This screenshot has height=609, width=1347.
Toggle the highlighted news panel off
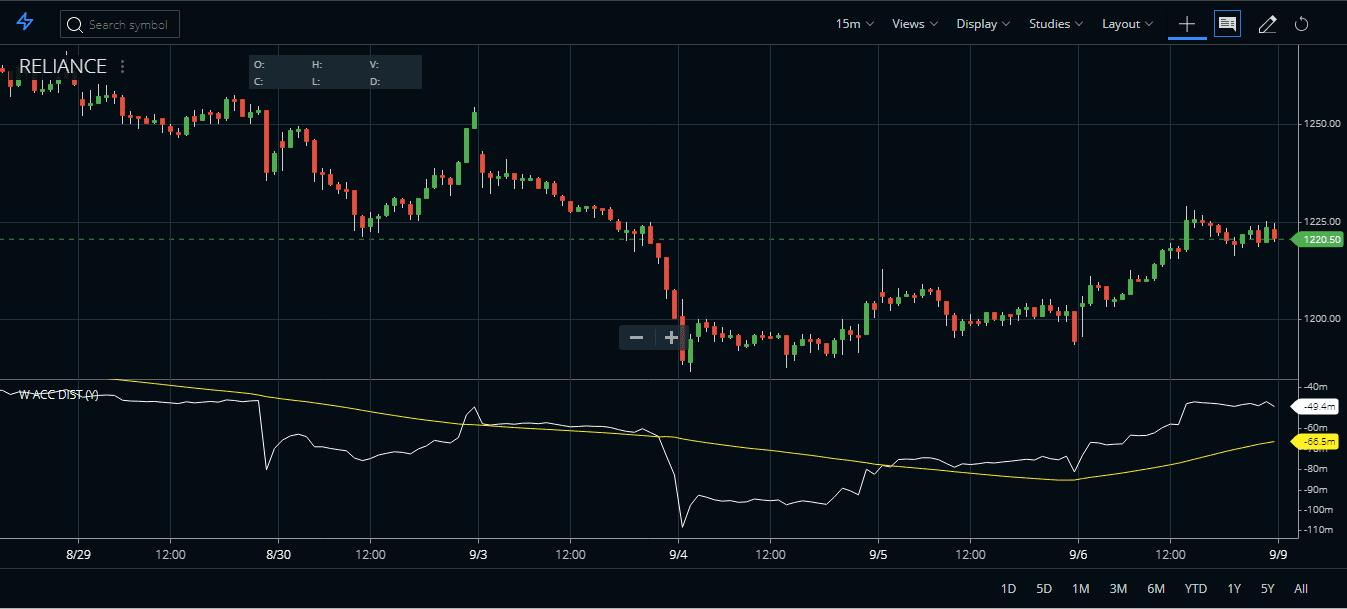click(1227, 23)
